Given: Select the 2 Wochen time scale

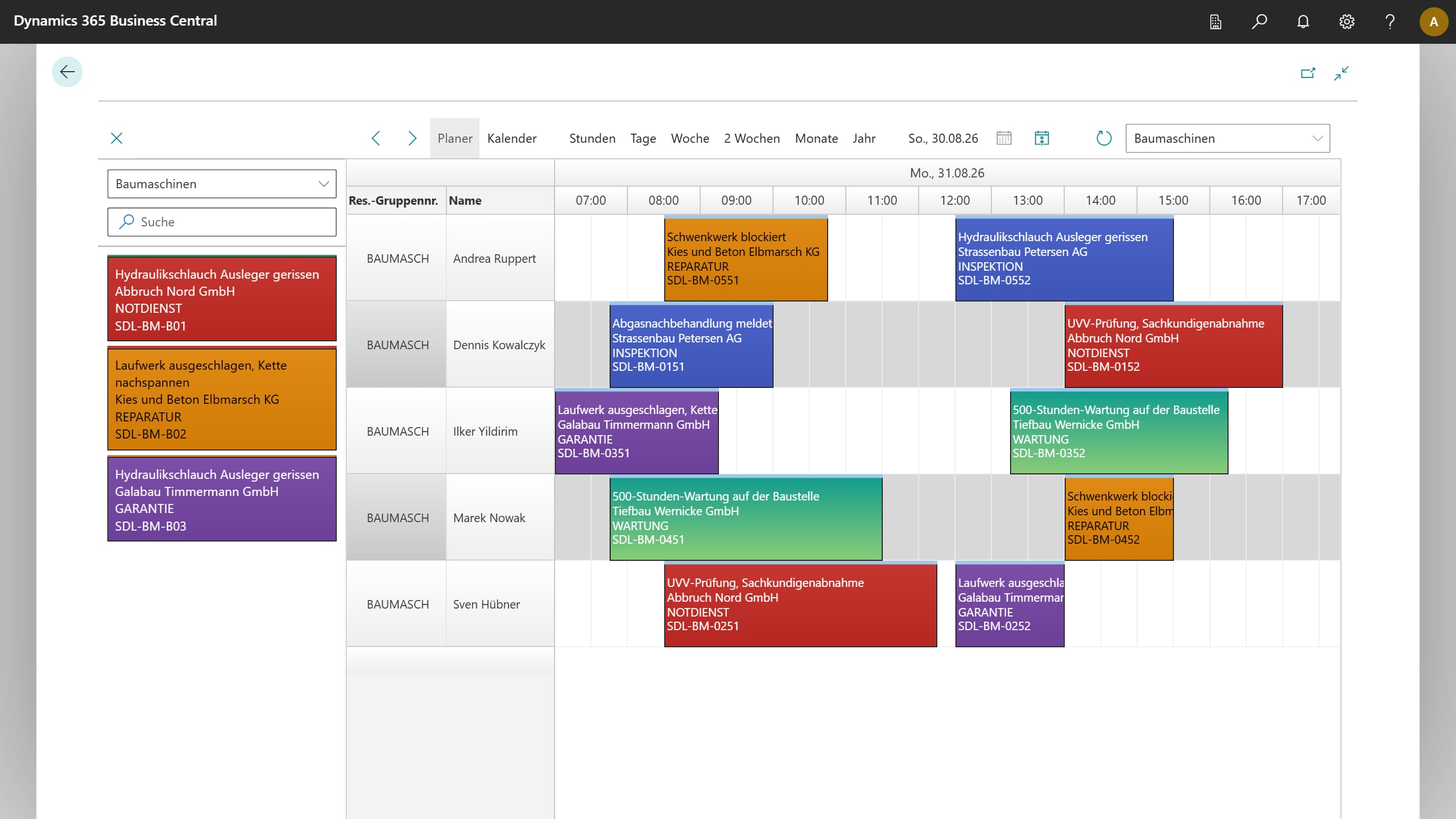Looking at the screenshot, I should click(752, 138).
